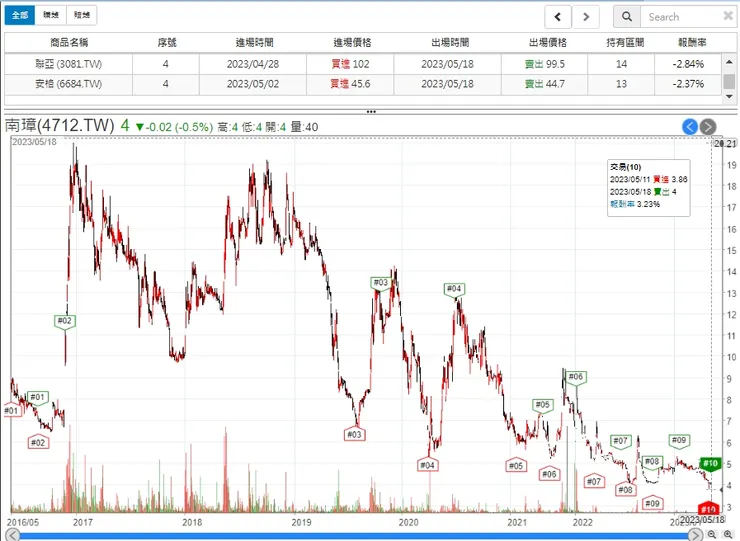
Task: Click the 序號 column header
Action: tap(166, 42)
